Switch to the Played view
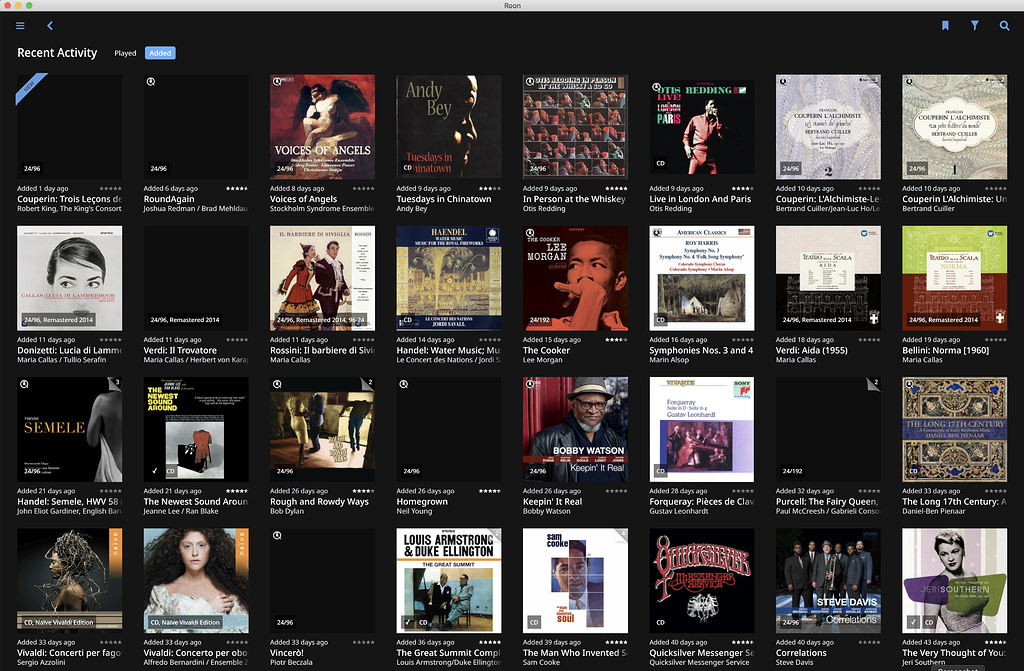The height and width of the screenshot is (671, 1024). (x=124, y=52)
